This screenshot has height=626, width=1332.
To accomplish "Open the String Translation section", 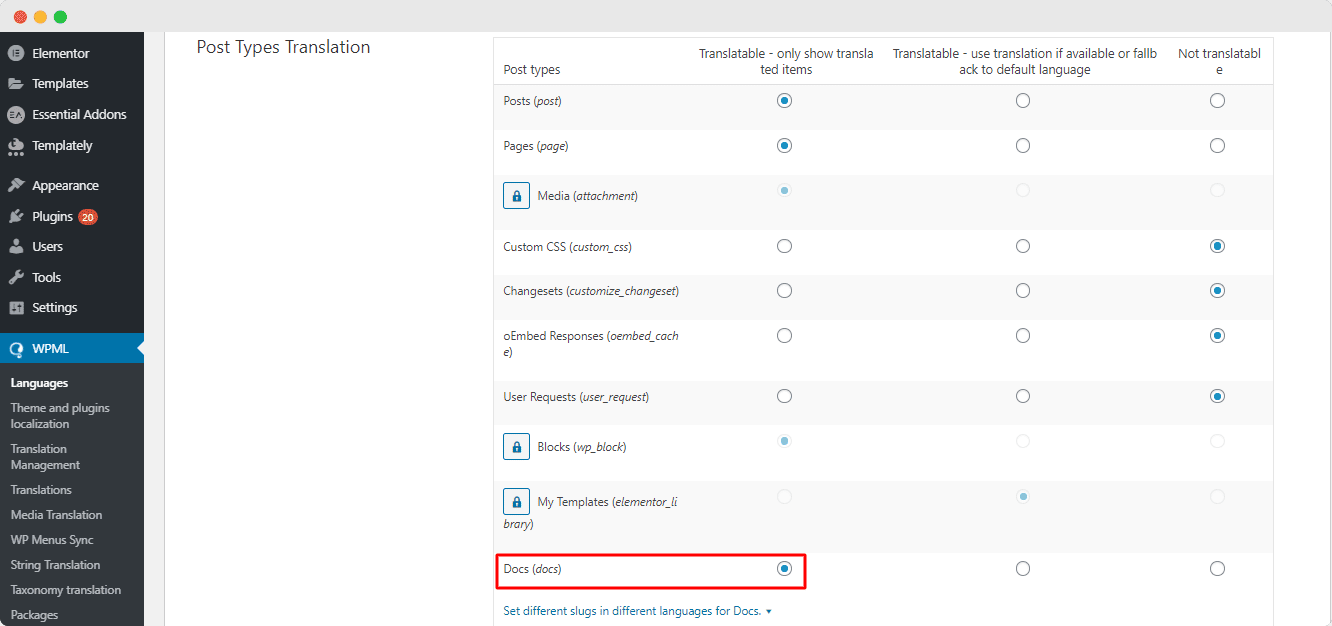I will (51, 564).
